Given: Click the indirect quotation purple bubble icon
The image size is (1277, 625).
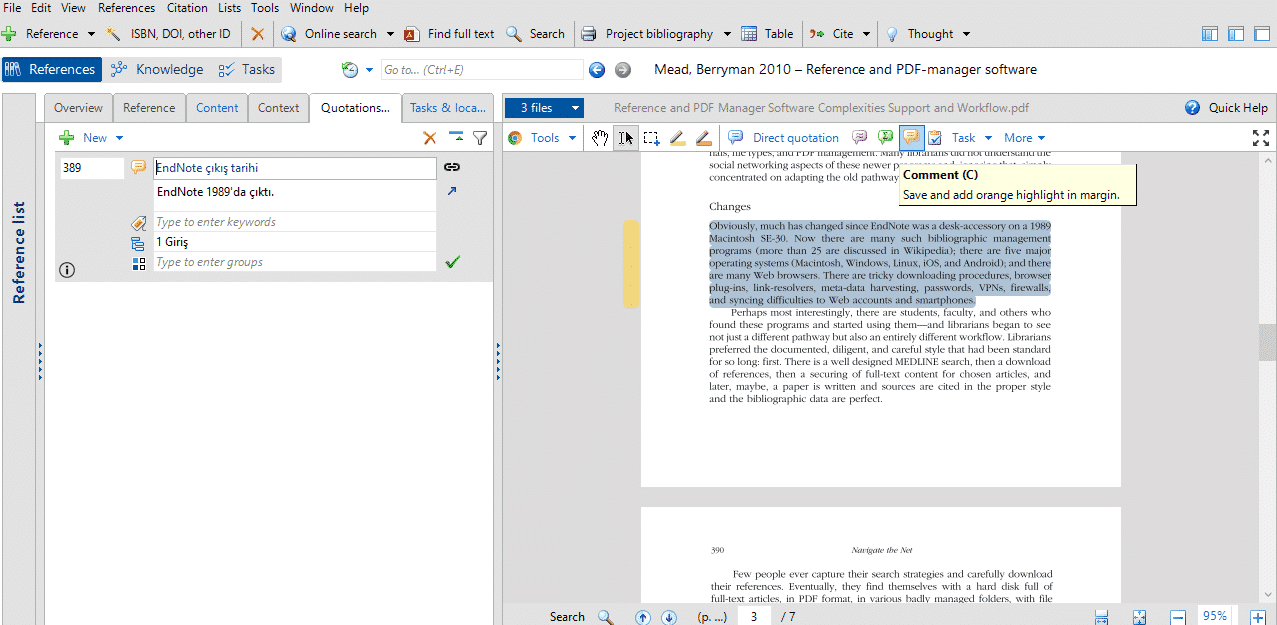Looking at the screenshot, I should click(859, 138).
